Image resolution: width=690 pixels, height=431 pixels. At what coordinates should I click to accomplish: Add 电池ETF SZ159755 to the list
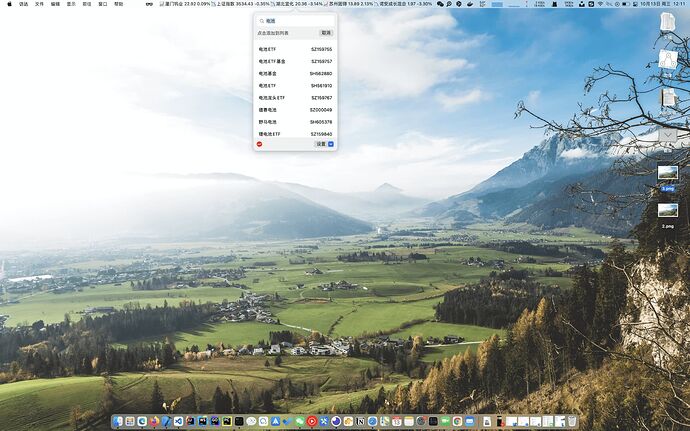click(295, 49)
